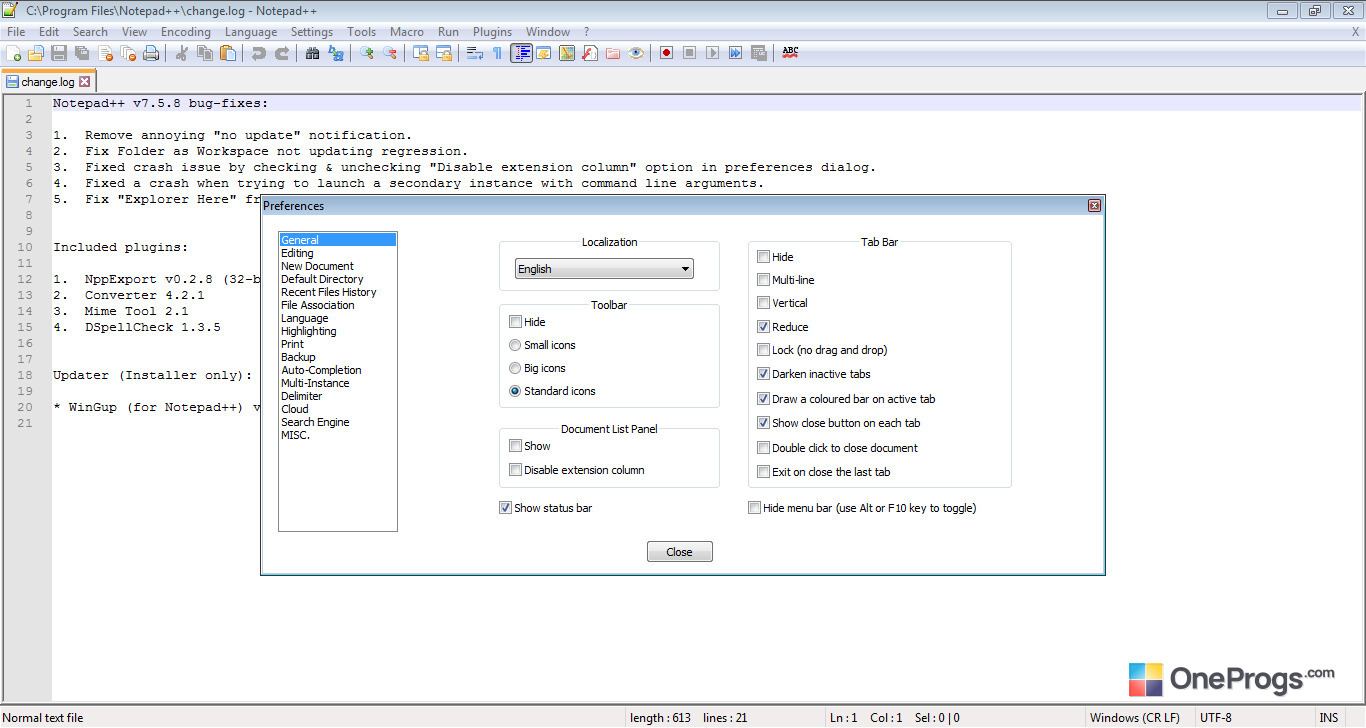Click the Zoom Out magnifier icon
The height and width of the screenshot is (728, 1366).
coord(390,53)
